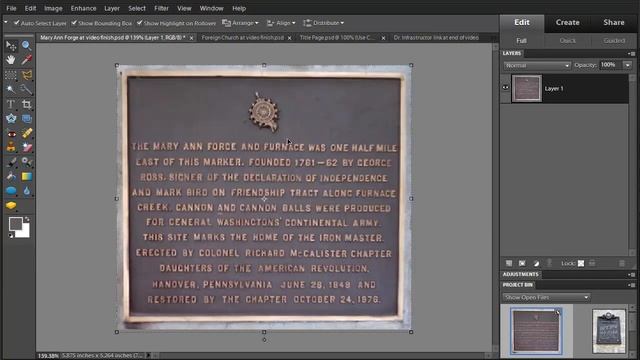The height and width of the screenshot is (360, 640).
Task: Select the Quick Selection brush tool
Action: [27, 89]
